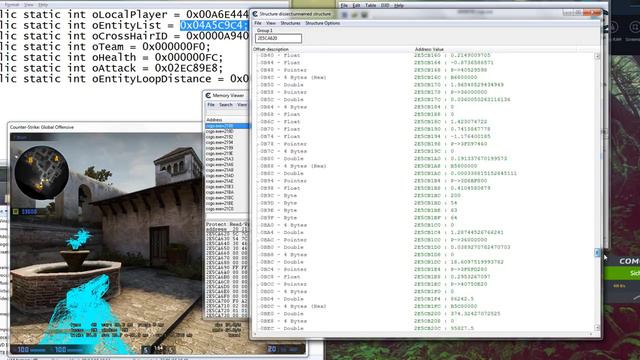
Task: Select highlighted csgo.exe+2188 row in Memory Viewer
Action: (227, 126)
